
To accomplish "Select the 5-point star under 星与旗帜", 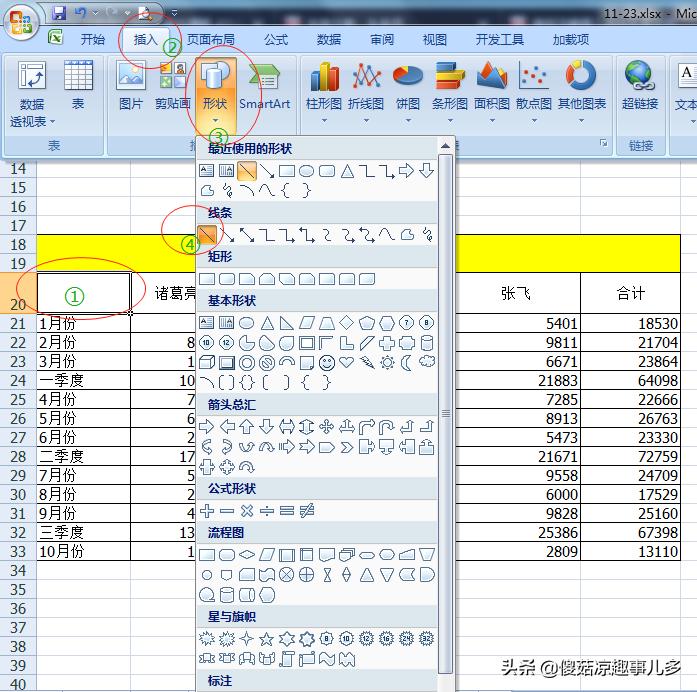I will pyautogui.click(x=266, y=639).
